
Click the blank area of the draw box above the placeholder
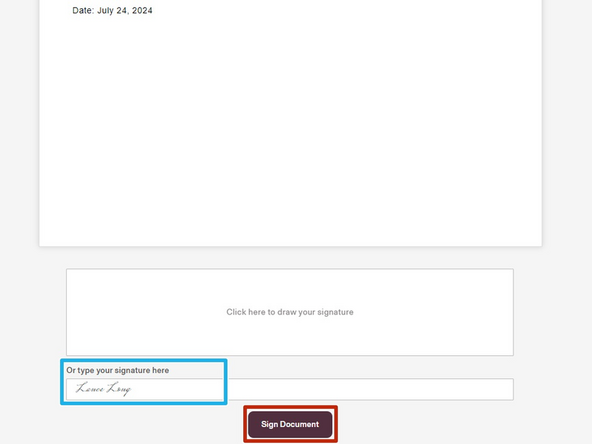click(290, 288)
